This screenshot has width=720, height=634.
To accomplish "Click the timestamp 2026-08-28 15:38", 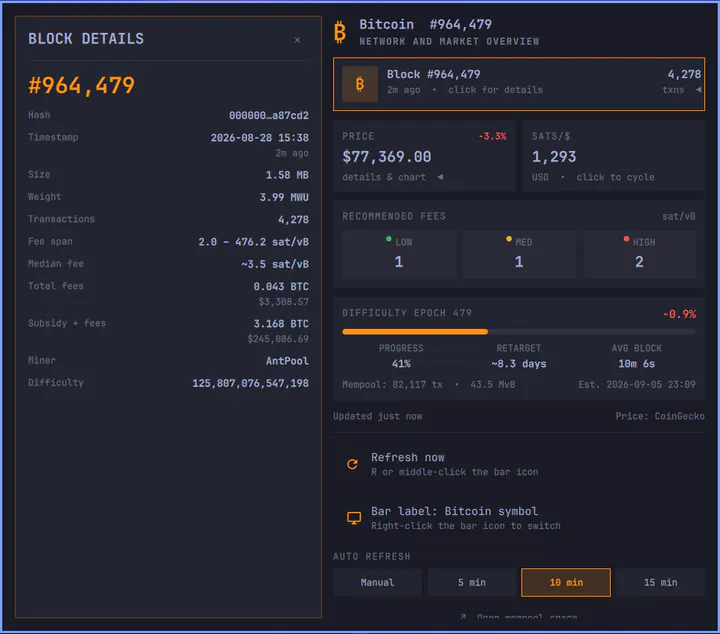I will pos(259,138).
